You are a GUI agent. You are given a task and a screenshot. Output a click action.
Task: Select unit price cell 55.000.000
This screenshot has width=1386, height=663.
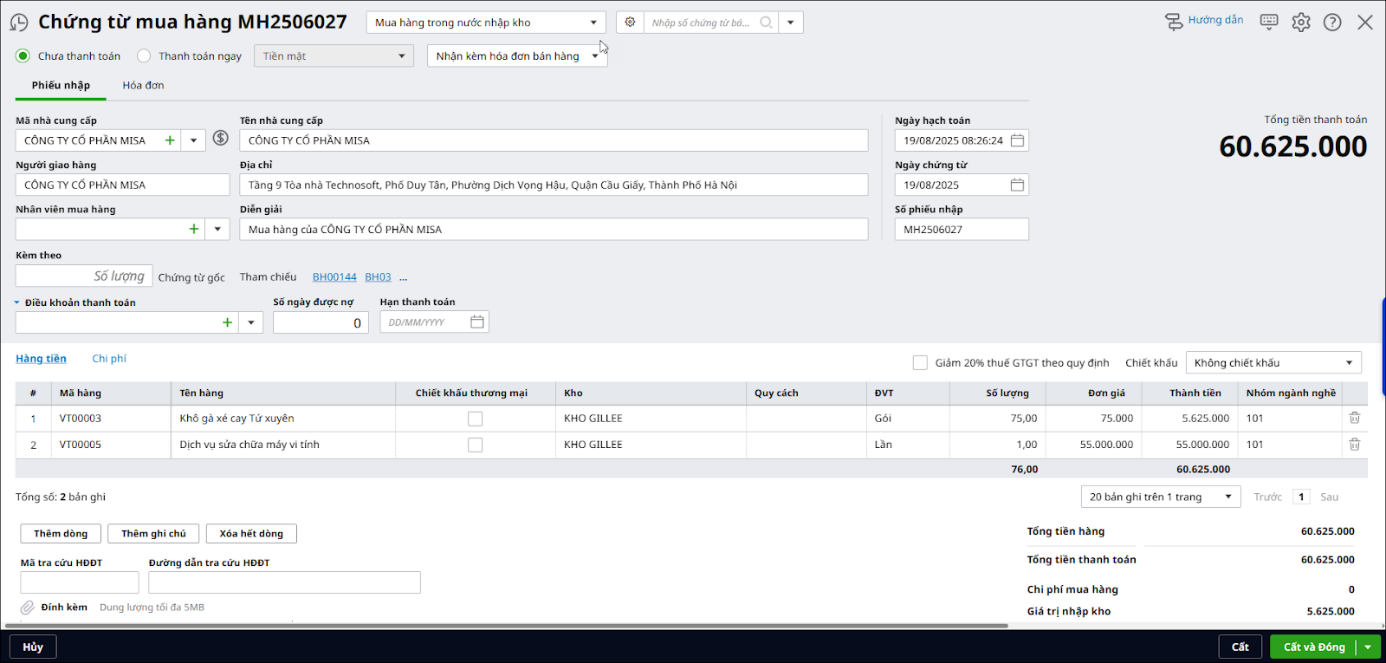click(1095, 444)
